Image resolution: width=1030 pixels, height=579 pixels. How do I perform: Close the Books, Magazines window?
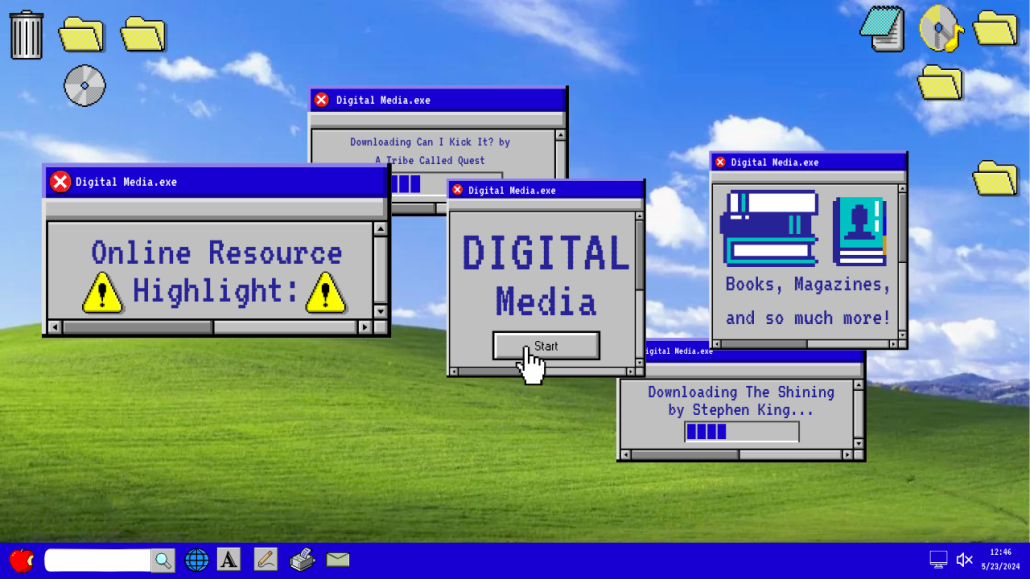click(x=721, y=162)
